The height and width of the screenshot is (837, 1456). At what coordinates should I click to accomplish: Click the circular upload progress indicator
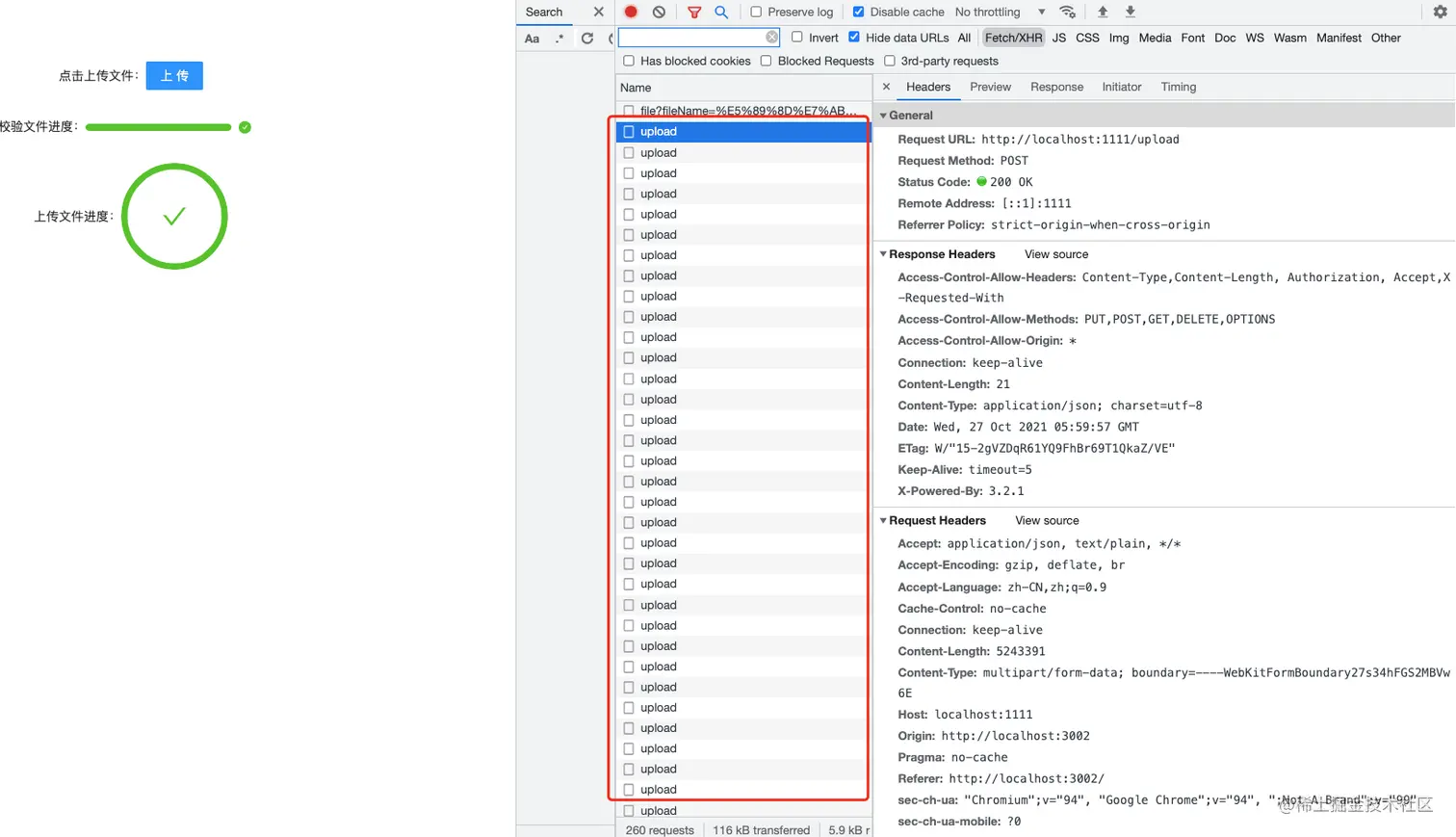click(x=174, y=216)
